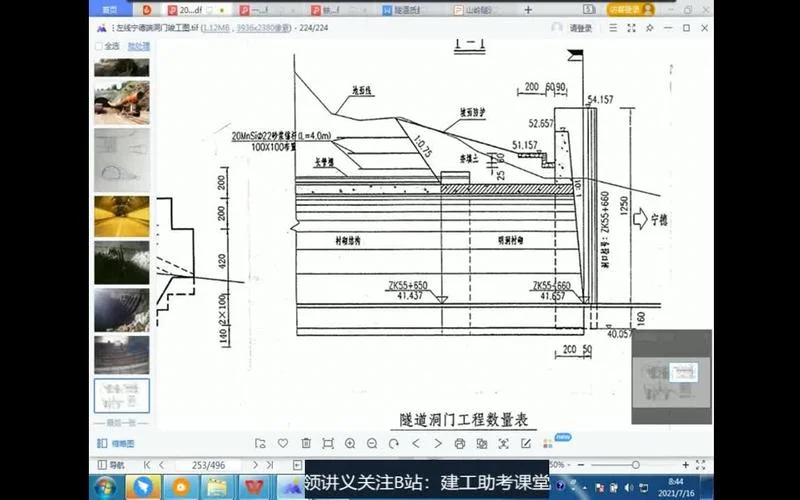Jump to last page in PDF bar
This screenshot has height=500, width=800.
270,465
